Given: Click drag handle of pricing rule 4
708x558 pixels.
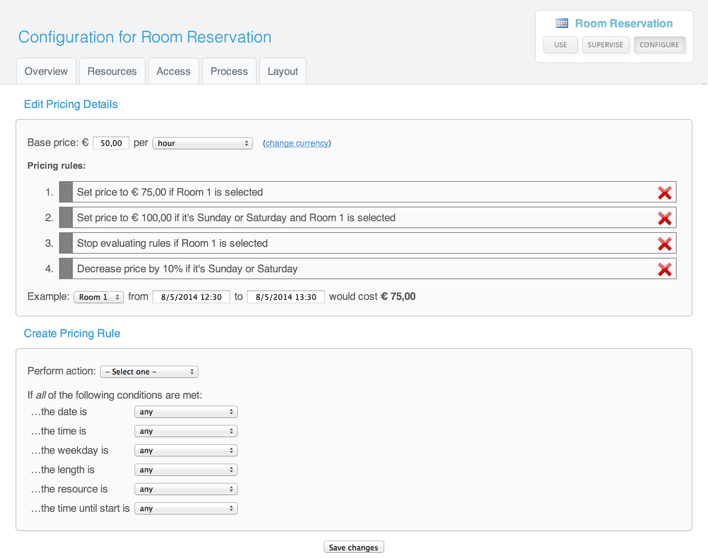Looking at the screenshot, I should click(x=66, y=269).
